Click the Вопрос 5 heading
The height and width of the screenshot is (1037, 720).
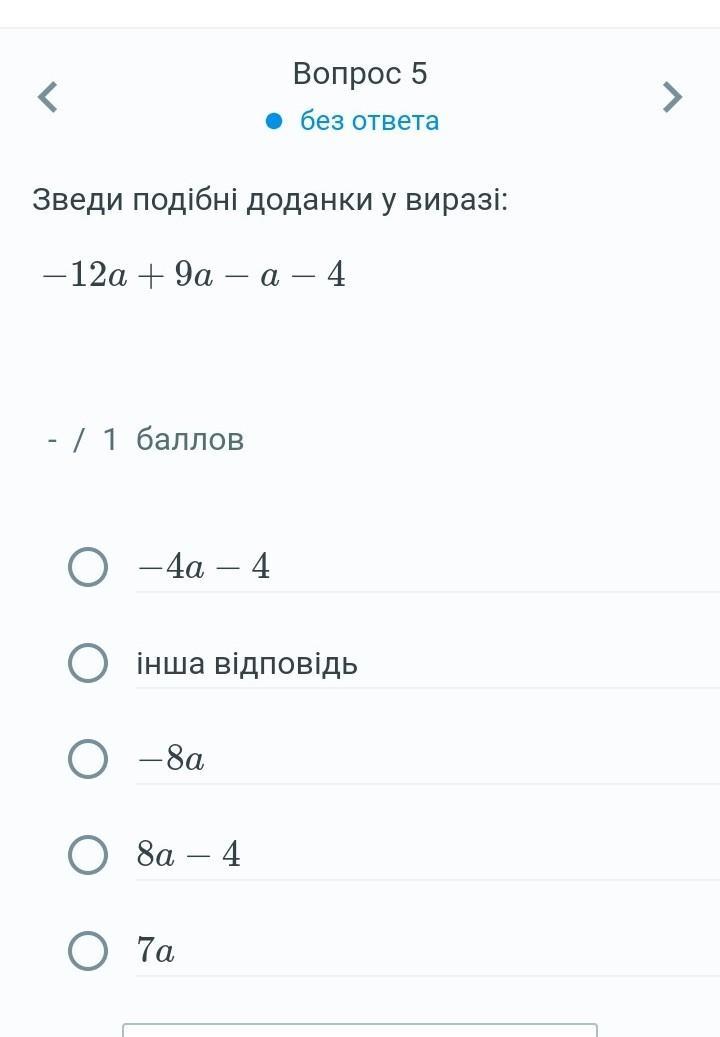pyautogui.click(x=360, y=74)
